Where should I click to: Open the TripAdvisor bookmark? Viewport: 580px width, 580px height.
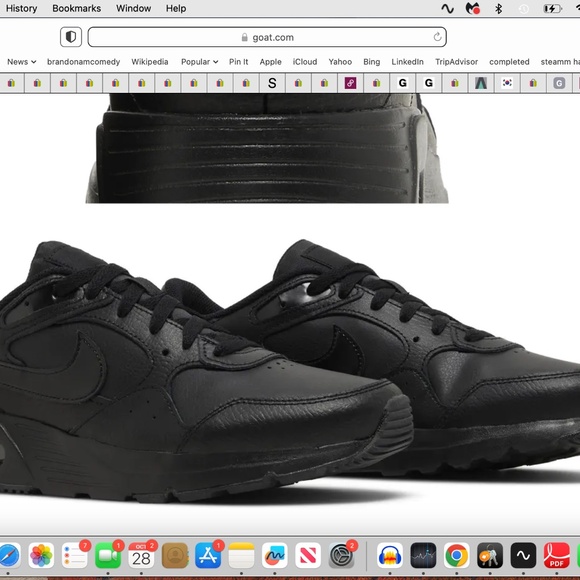[x=456, y=62]
